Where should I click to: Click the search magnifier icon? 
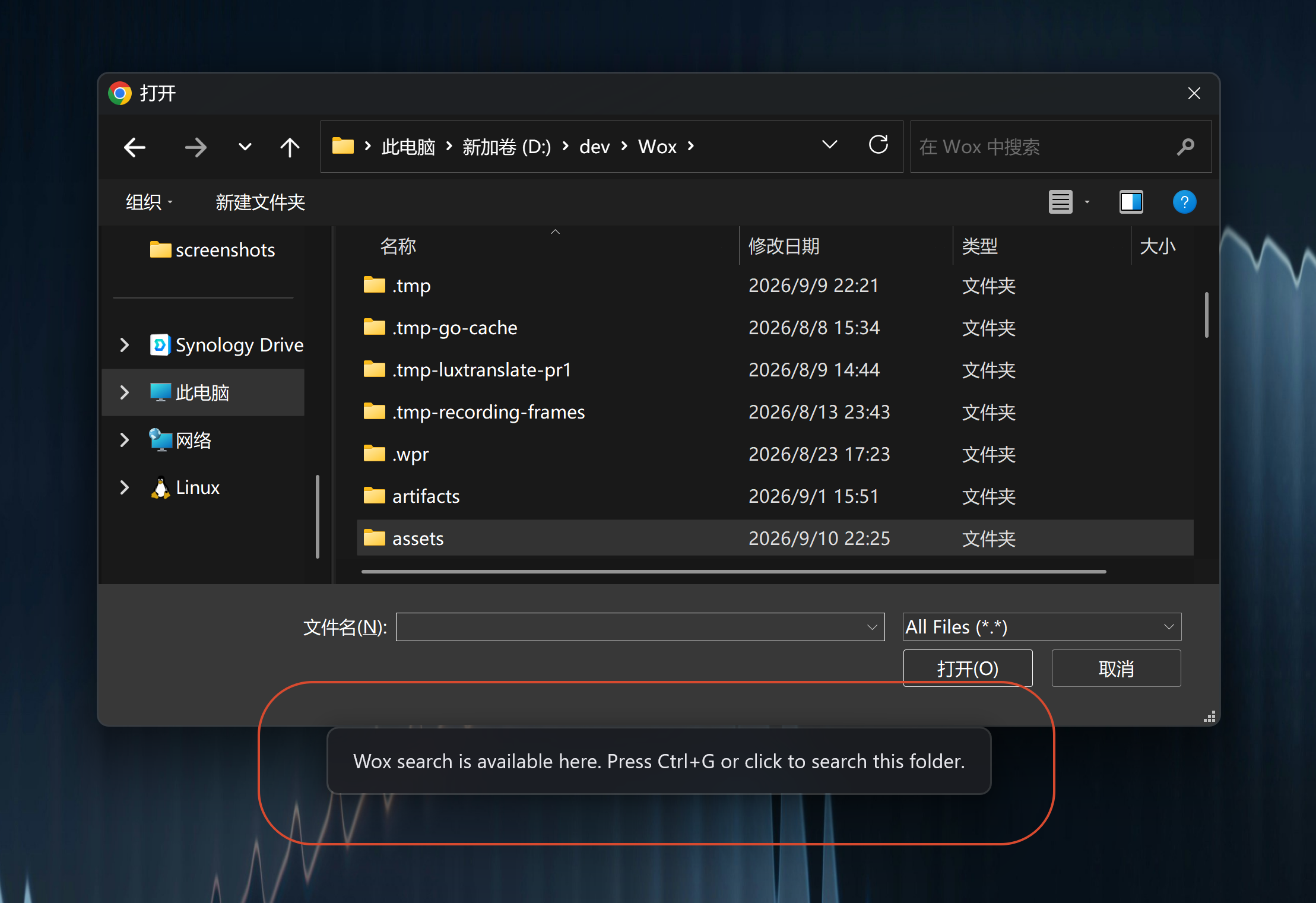click(x=1185, y=147)
